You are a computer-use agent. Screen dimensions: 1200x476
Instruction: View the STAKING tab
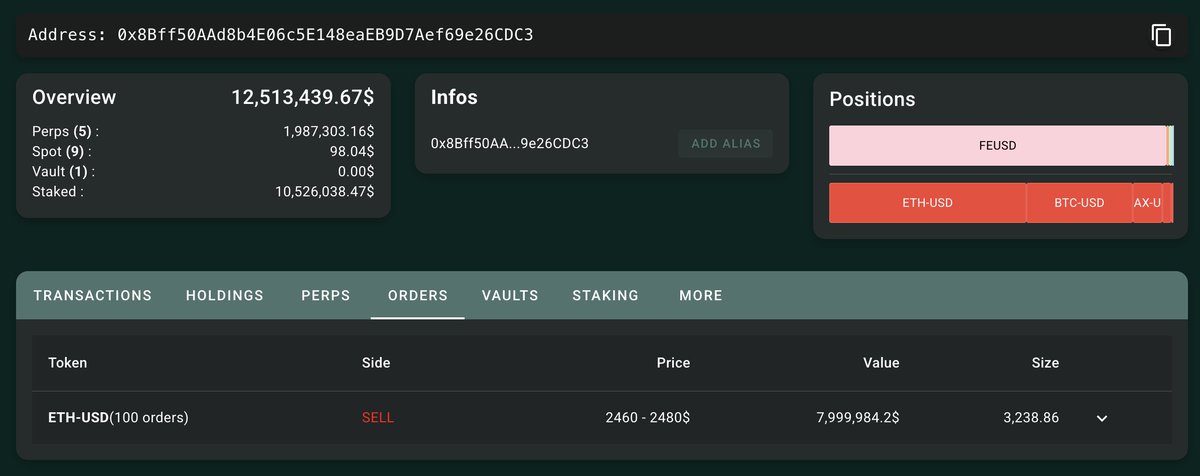click(606, 296)
